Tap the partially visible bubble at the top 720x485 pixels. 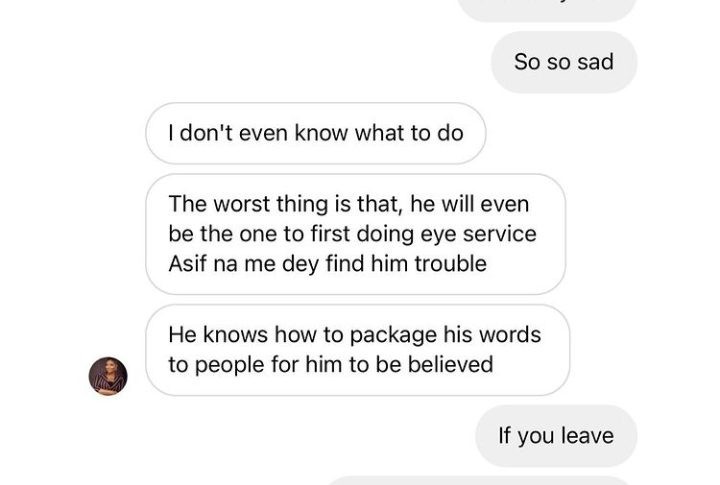click(x=547, y=9)
